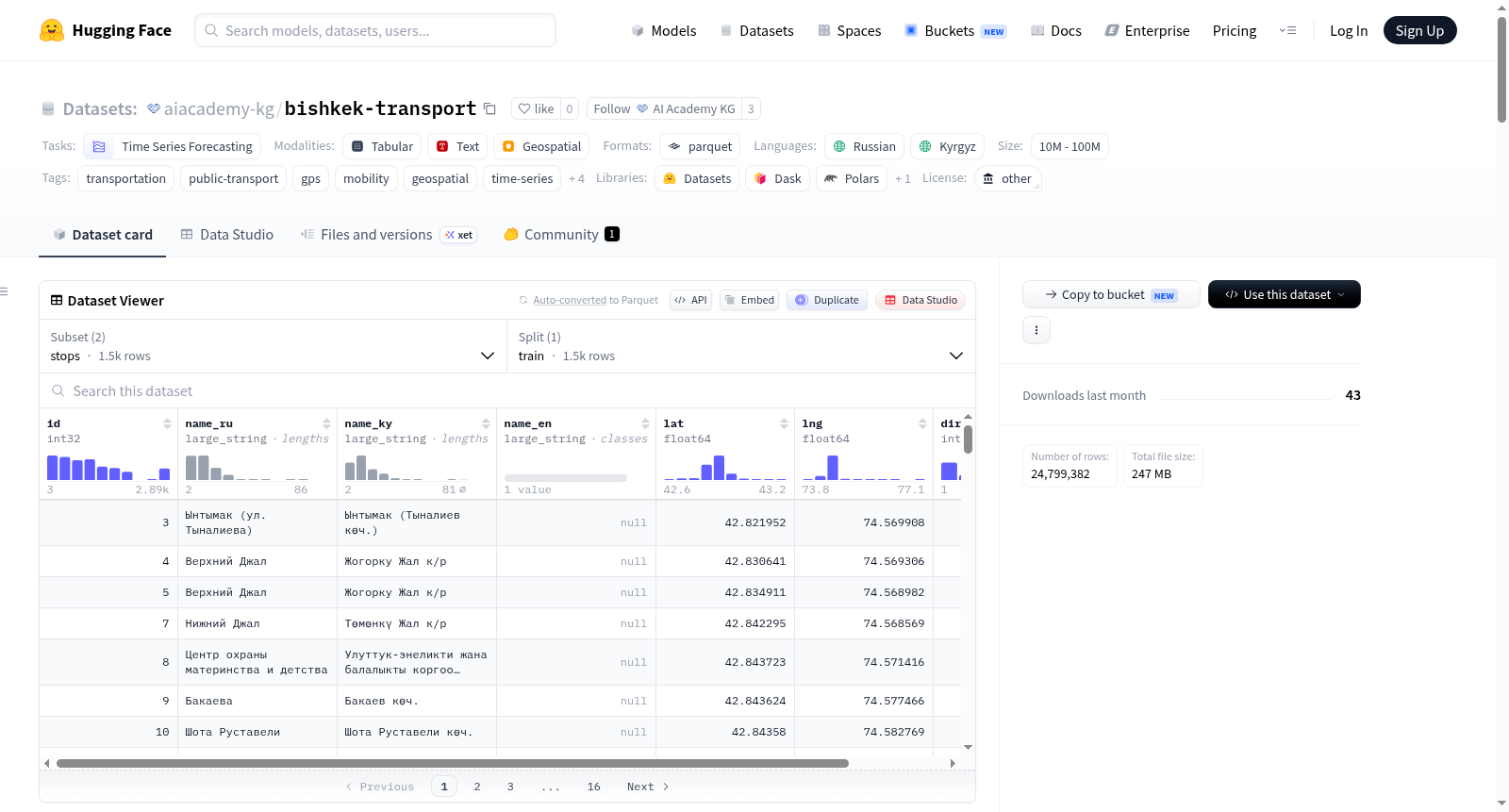Click the Duplicate button

tap(827, 300)
